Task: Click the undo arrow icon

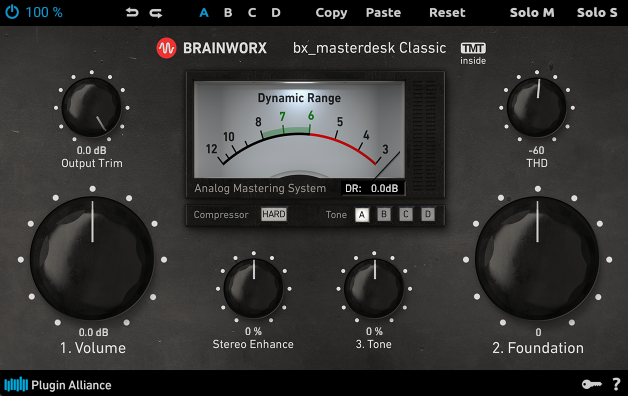Action: point(132,13)
